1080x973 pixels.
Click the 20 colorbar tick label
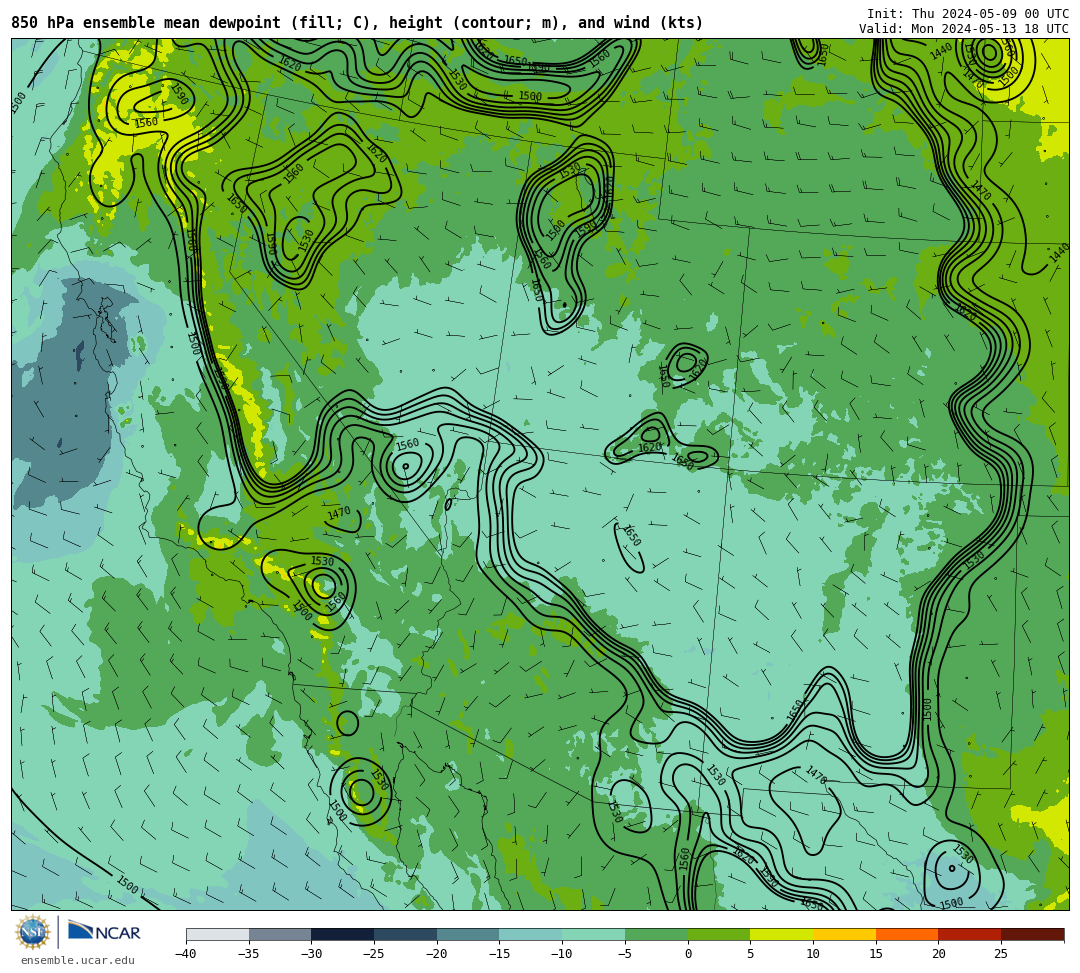(x=939, y=954)
